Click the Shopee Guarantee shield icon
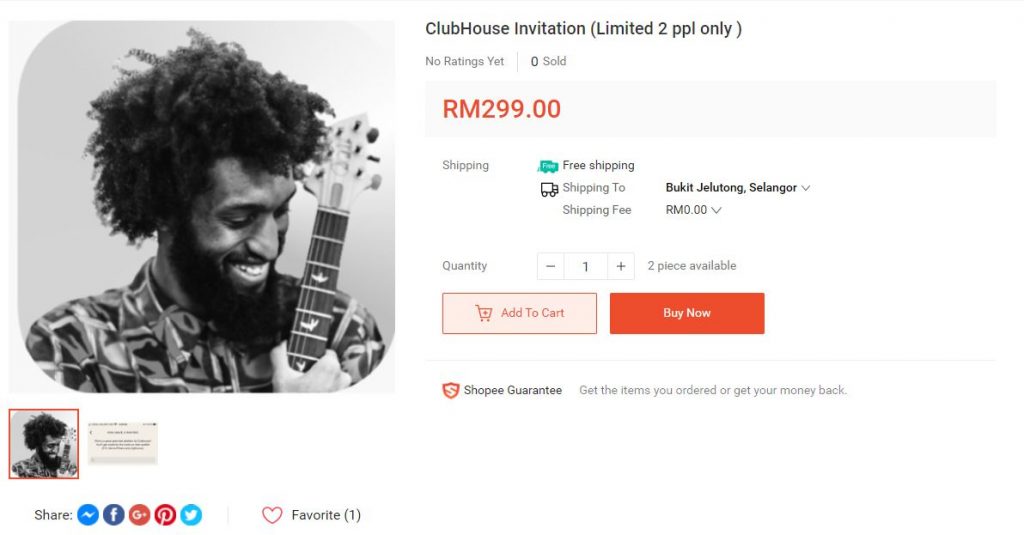The height and width of the screenshot is (535, 1024). pyautogui.click(x=451, y=391)
